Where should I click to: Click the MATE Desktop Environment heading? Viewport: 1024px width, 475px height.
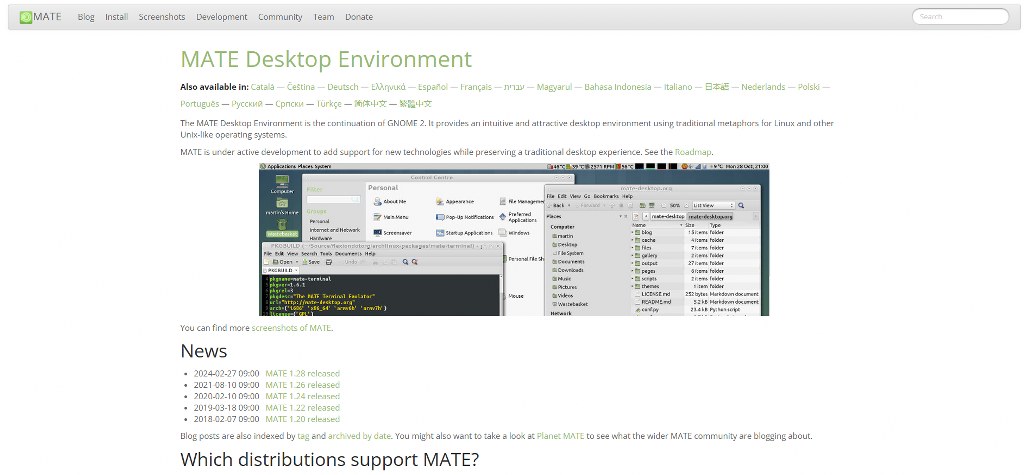pos(326,59)
